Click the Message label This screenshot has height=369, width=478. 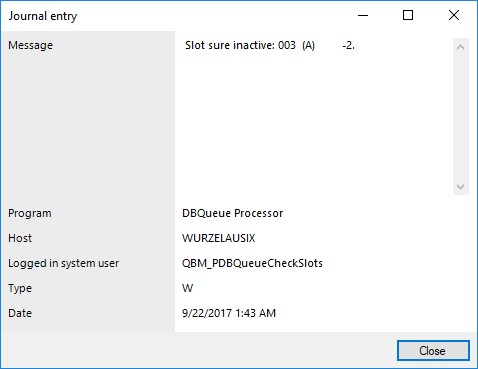coord(30,45)
